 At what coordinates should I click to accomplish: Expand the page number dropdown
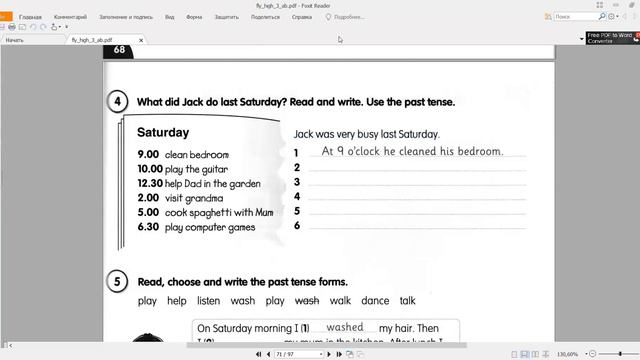pyautogui.click(x=321, y=354)
